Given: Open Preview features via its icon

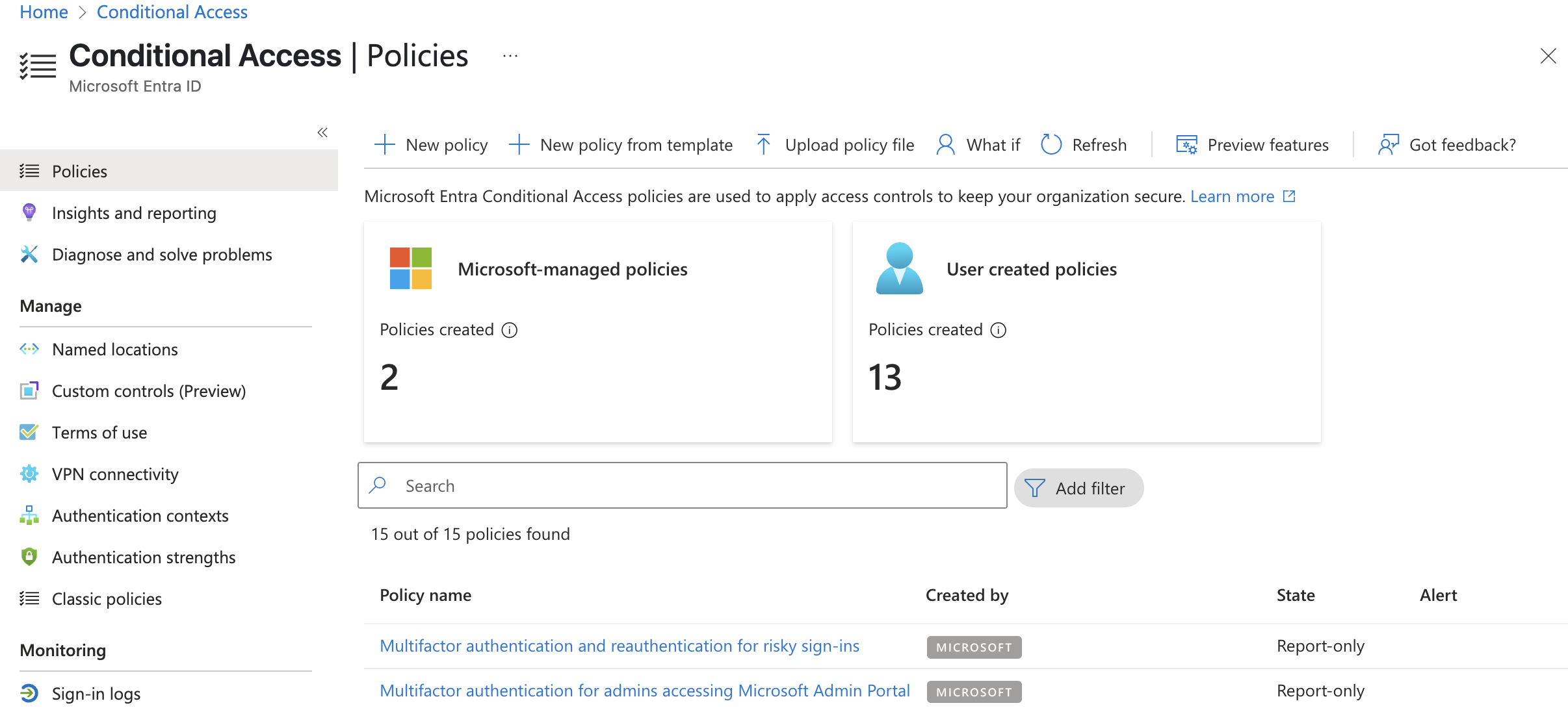Looking at the screenshot, I should point(1186,144).
